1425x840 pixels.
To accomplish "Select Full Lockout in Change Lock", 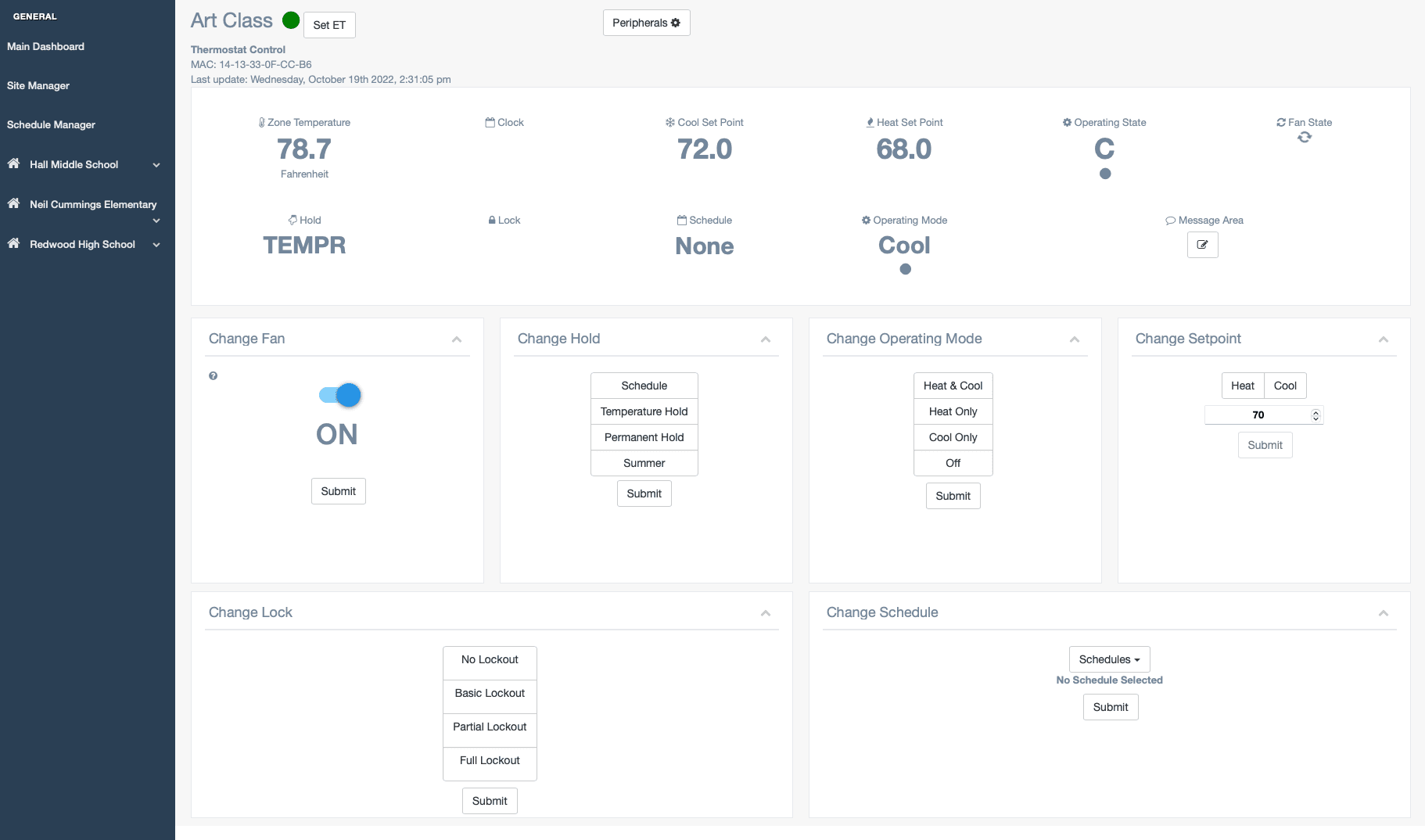I will 490,760.
